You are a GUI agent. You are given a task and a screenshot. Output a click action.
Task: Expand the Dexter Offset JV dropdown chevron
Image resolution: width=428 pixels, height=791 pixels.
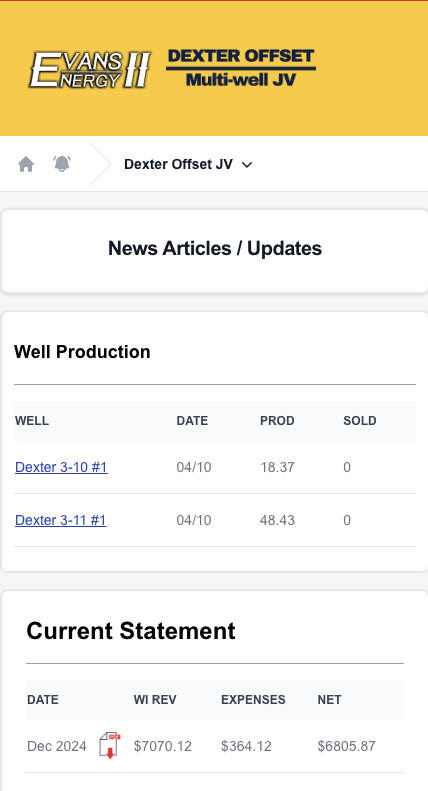[x=247, y=165]
